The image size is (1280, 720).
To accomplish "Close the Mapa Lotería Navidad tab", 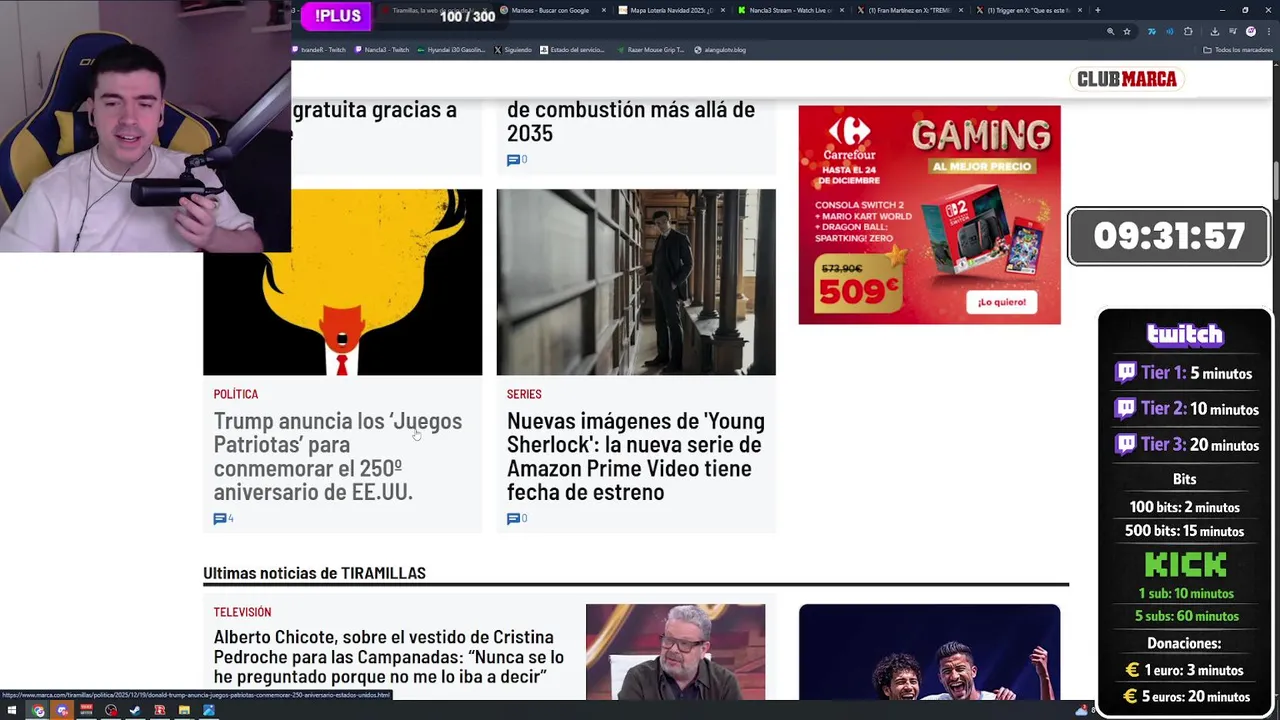I will coord(722,10).
